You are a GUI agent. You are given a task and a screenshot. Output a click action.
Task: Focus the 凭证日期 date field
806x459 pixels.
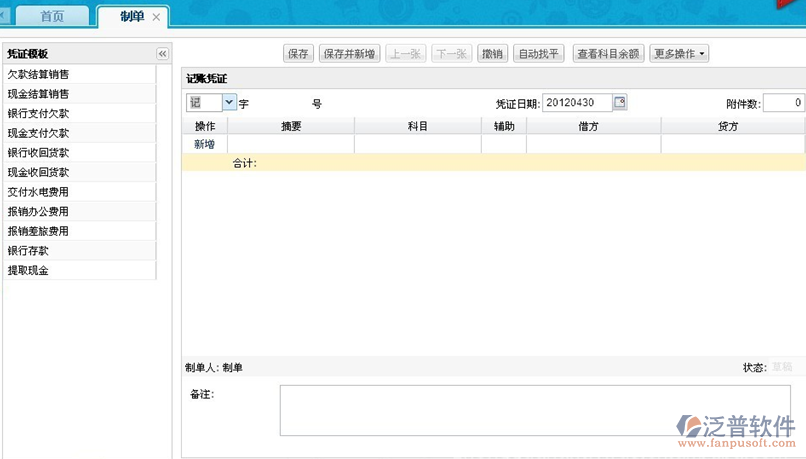pyautogui.click(x=576, y=103)
